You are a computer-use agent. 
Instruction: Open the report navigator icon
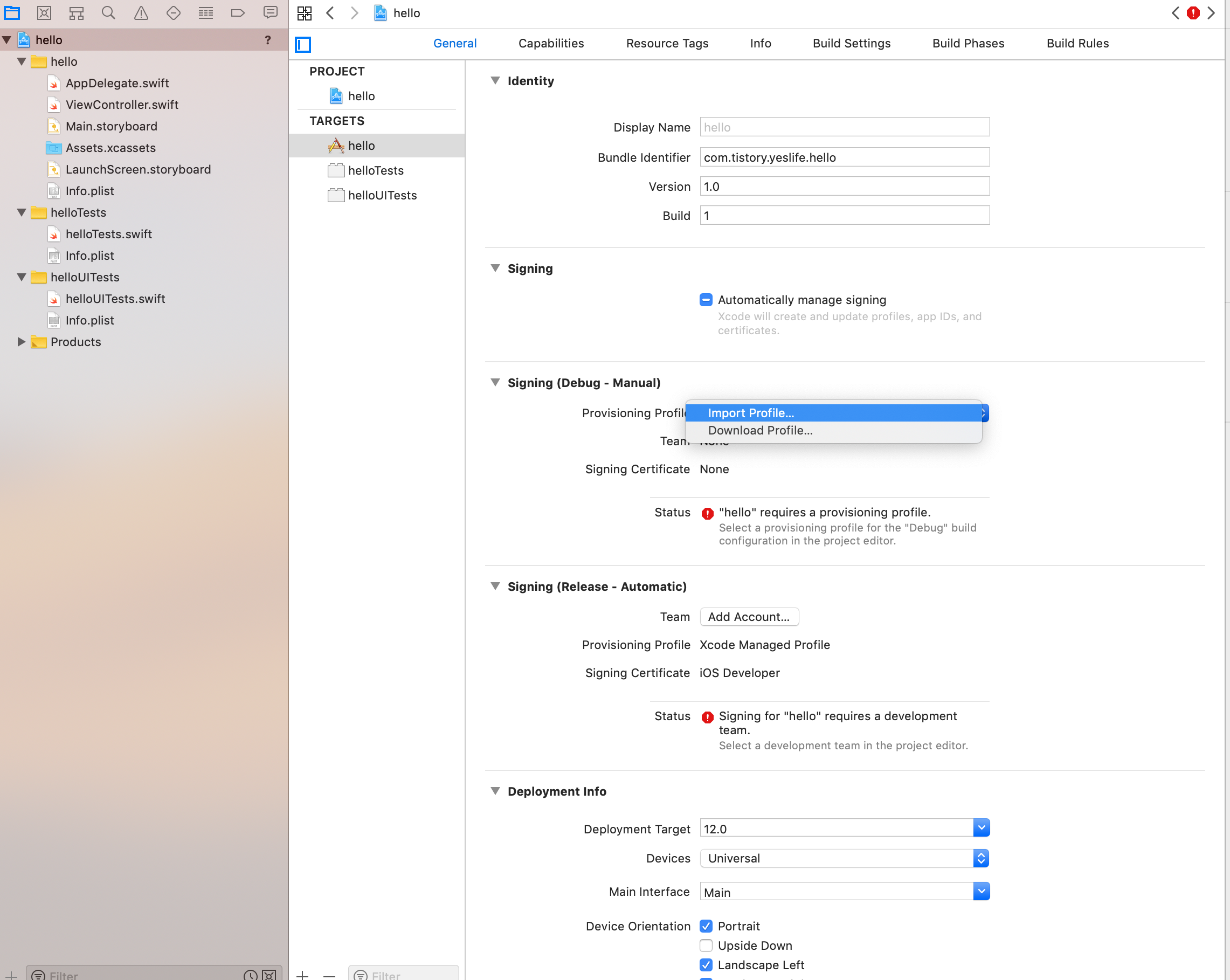pos(271,12)
